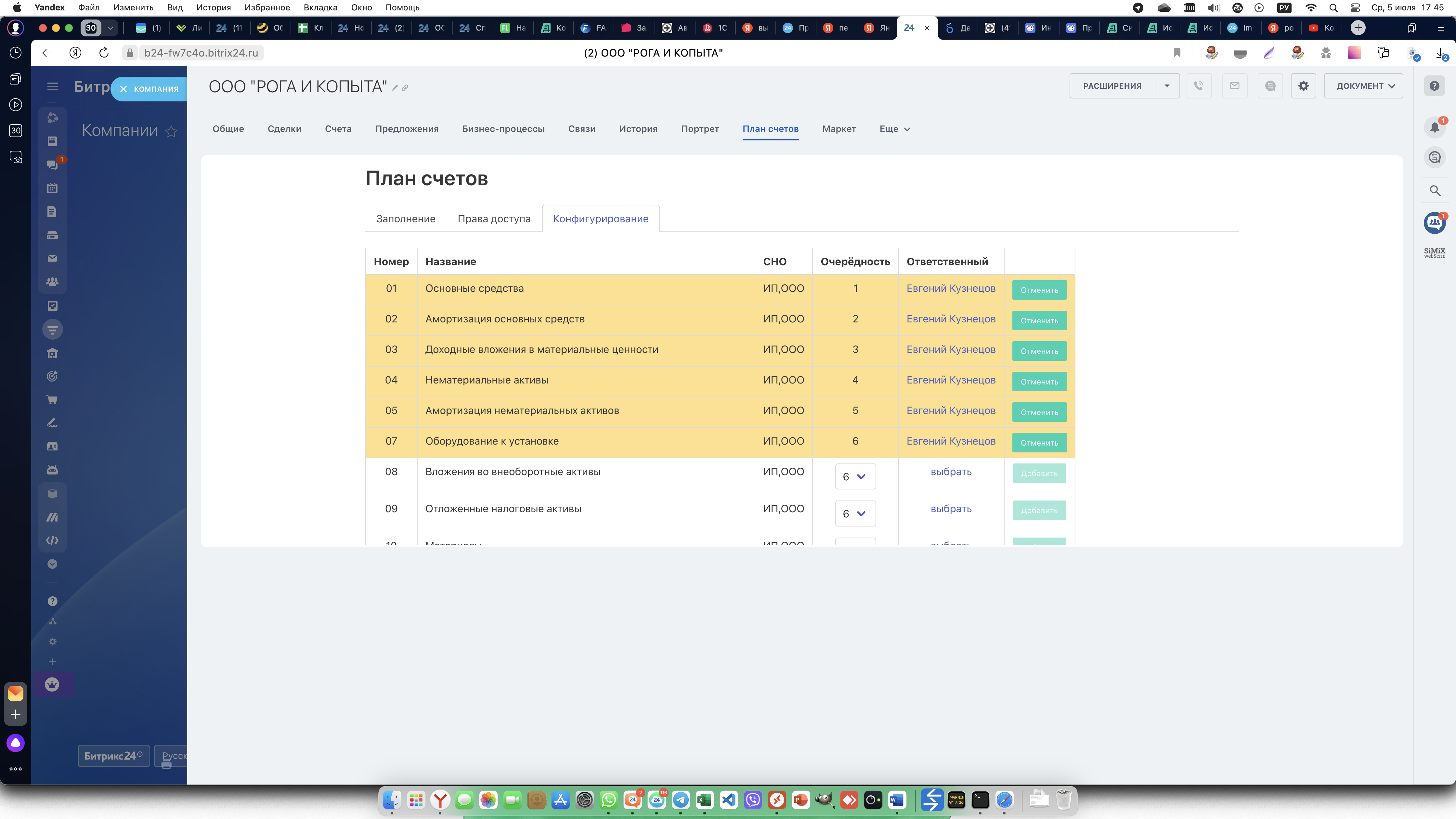Click the email envelope icon in header
The width and height of the screenshot is (1456, 819).
[x=1234, y=86]
